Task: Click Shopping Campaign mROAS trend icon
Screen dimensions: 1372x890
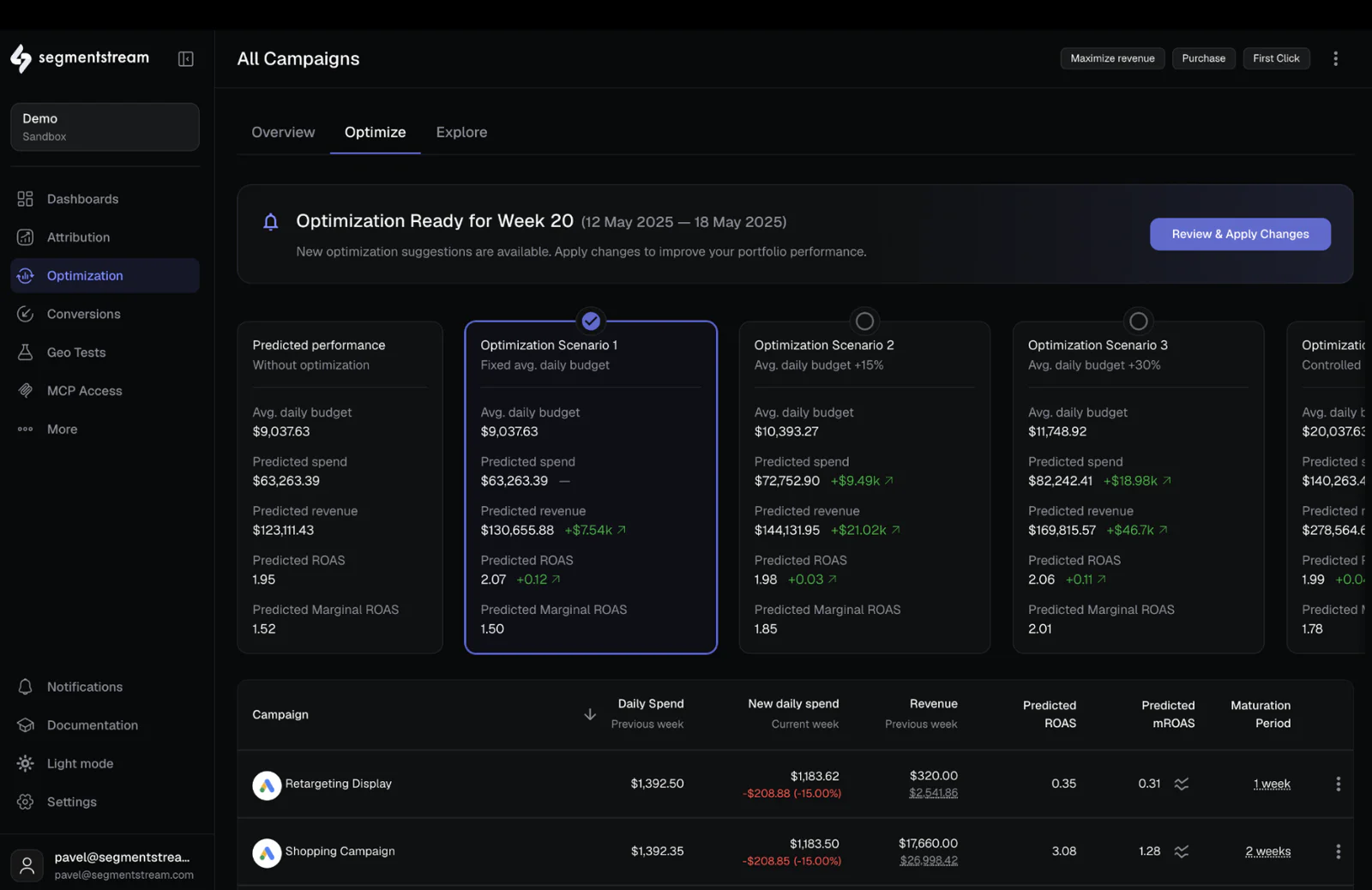Action: coord(1182,851)
